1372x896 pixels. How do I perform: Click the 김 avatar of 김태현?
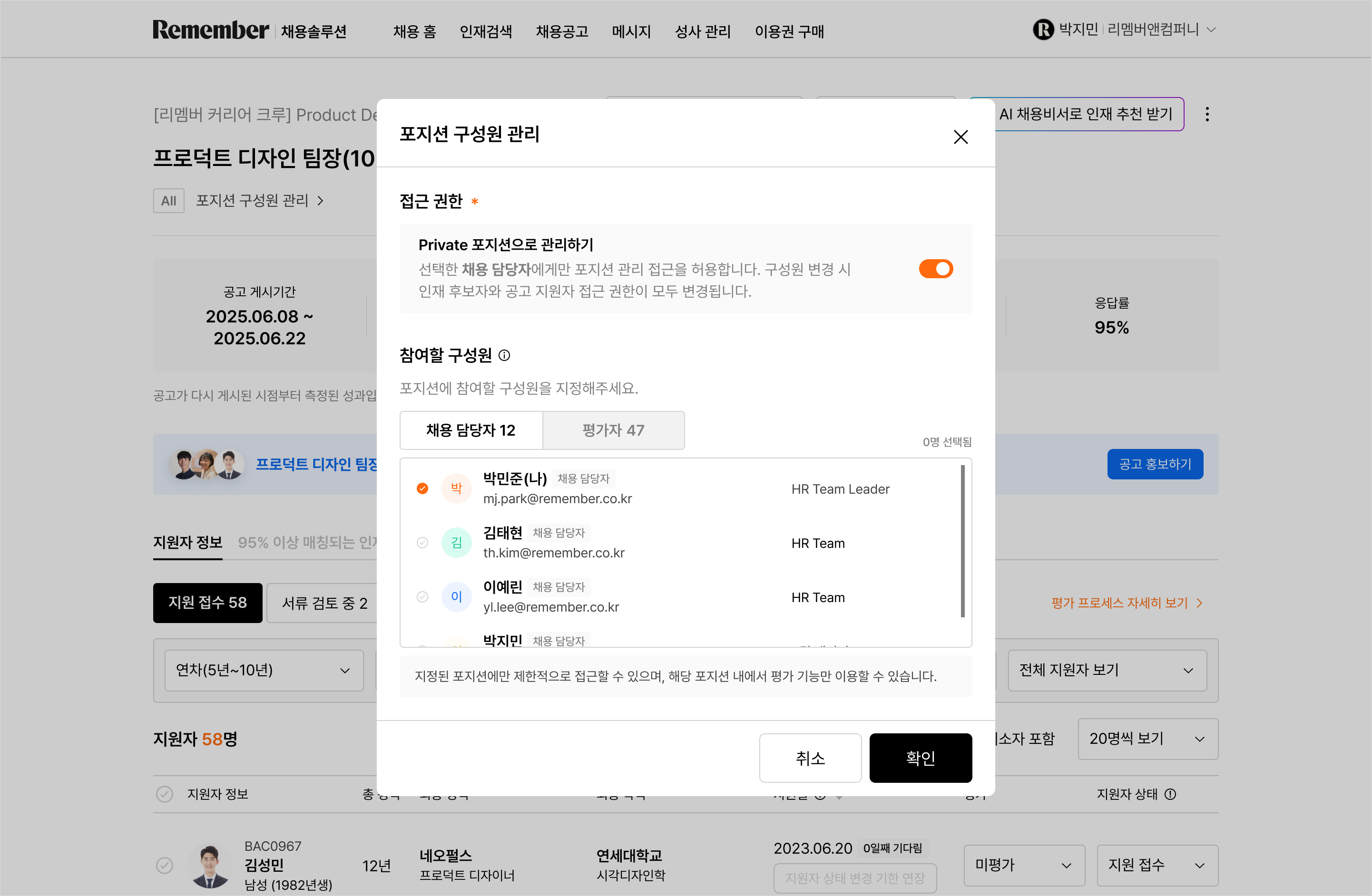(456, 543)
